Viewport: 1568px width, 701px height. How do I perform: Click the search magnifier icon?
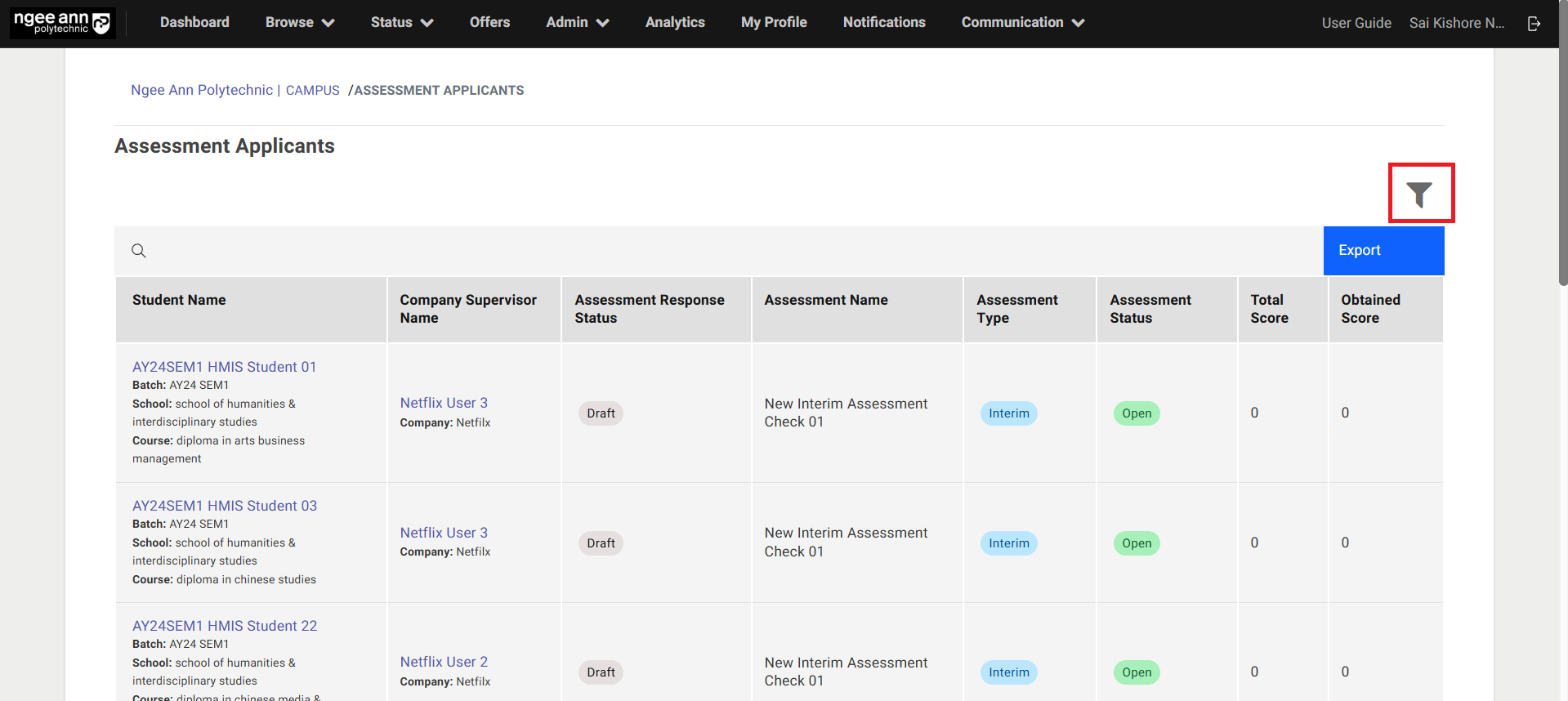(139, 251)
